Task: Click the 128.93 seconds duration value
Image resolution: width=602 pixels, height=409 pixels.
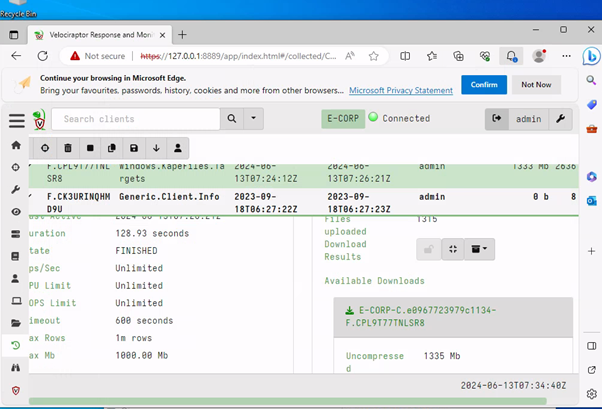Action: point(152,233)
